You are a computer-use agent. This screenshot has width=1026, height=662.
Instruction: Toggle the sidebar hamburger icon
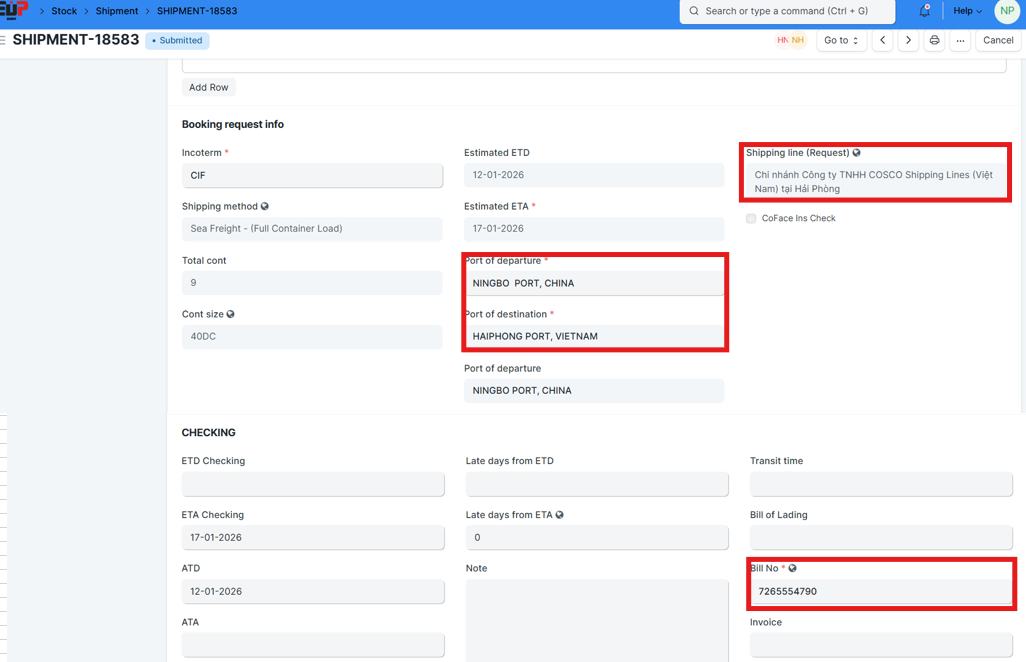click(3, 41)
